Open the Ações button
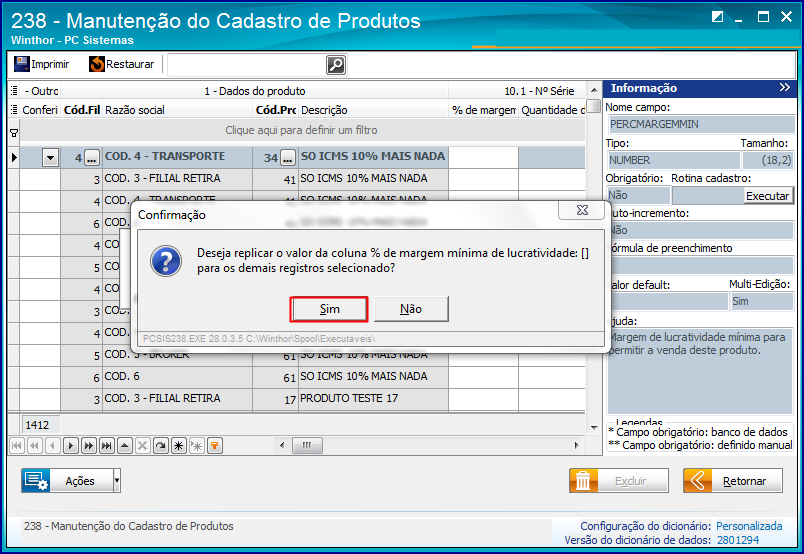 67,481
